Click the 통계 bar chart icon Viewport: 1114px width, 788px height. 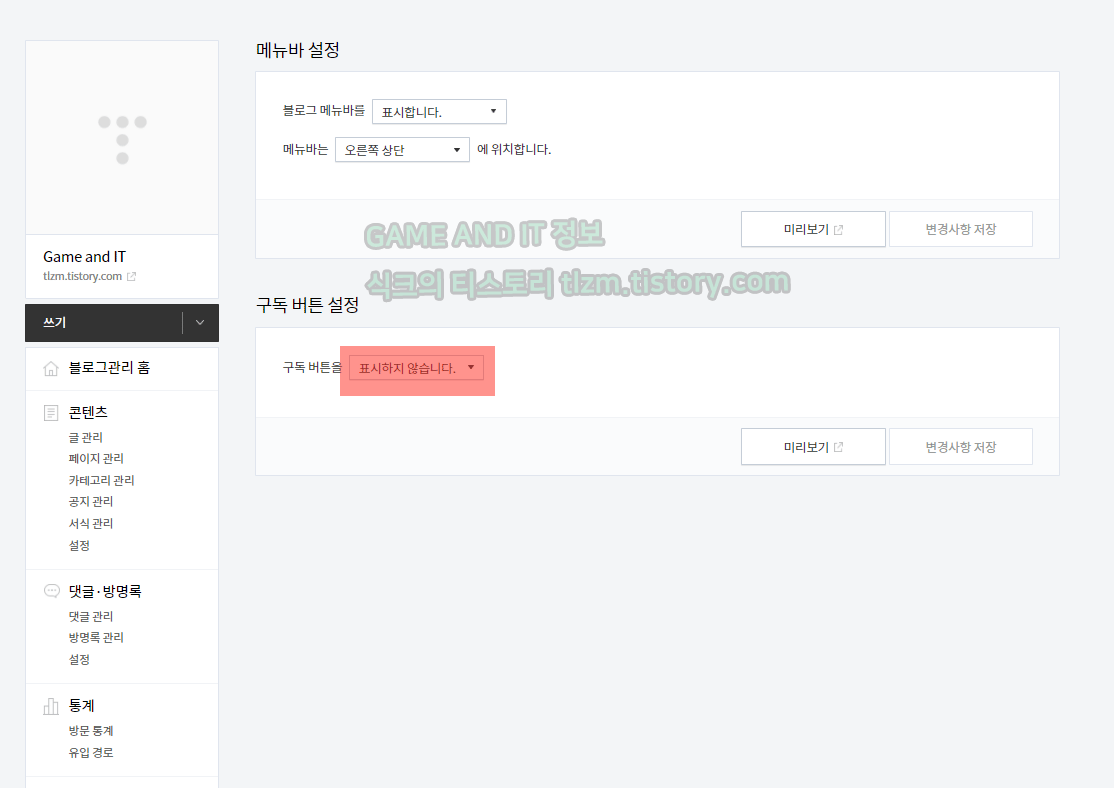[51, 706]
